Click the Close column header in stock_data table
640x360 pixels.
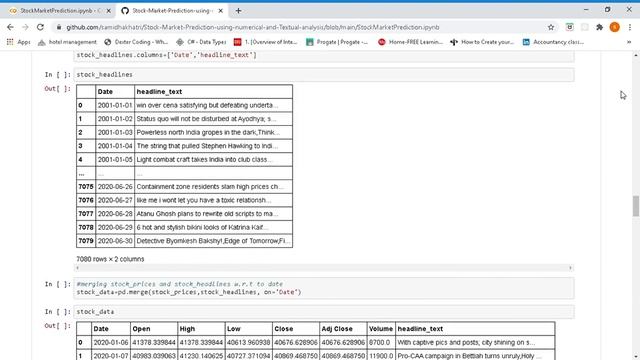tap(296, 329)
